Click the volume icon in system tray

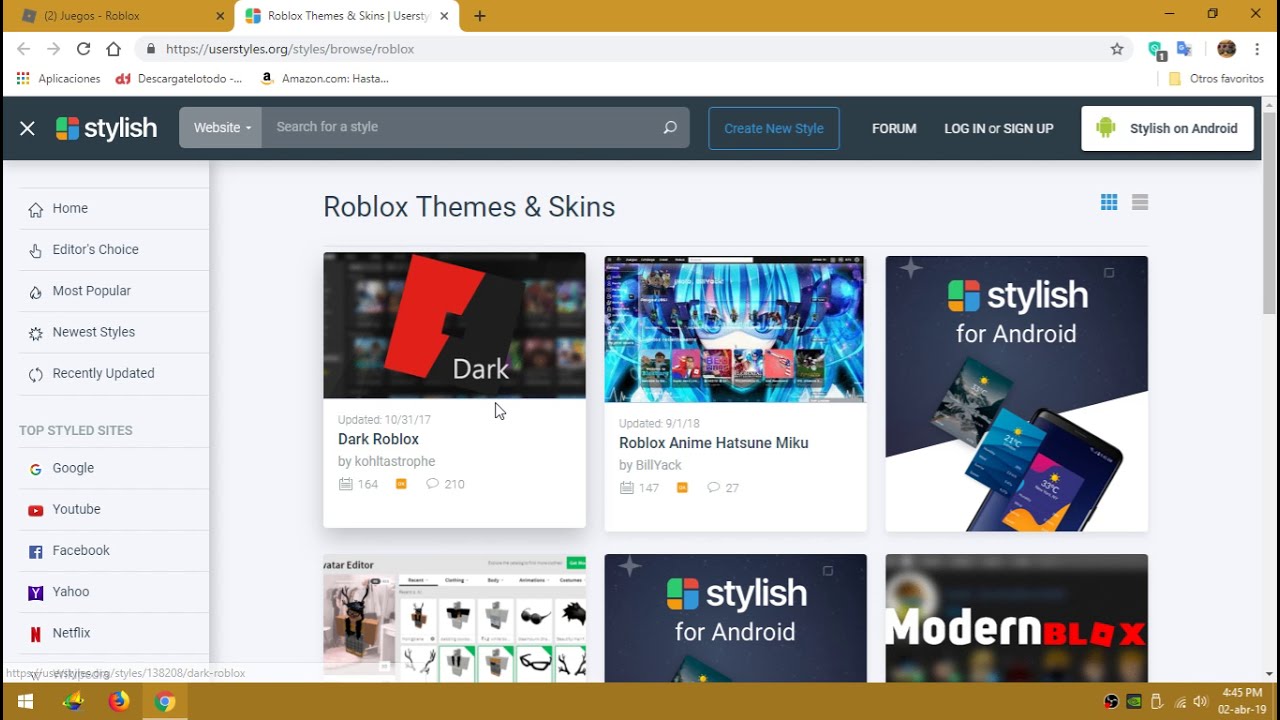click(x=1201, y=702)
